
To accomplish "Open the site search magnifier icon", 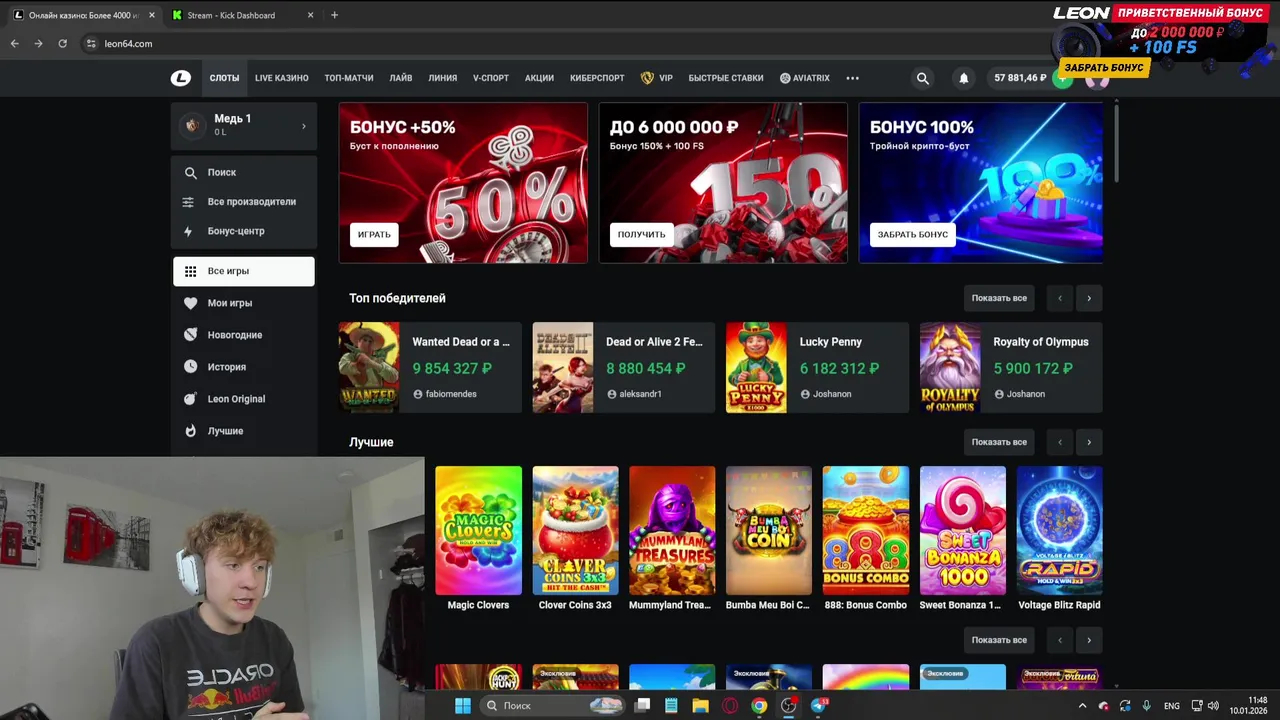I will [x=923, y=78].
